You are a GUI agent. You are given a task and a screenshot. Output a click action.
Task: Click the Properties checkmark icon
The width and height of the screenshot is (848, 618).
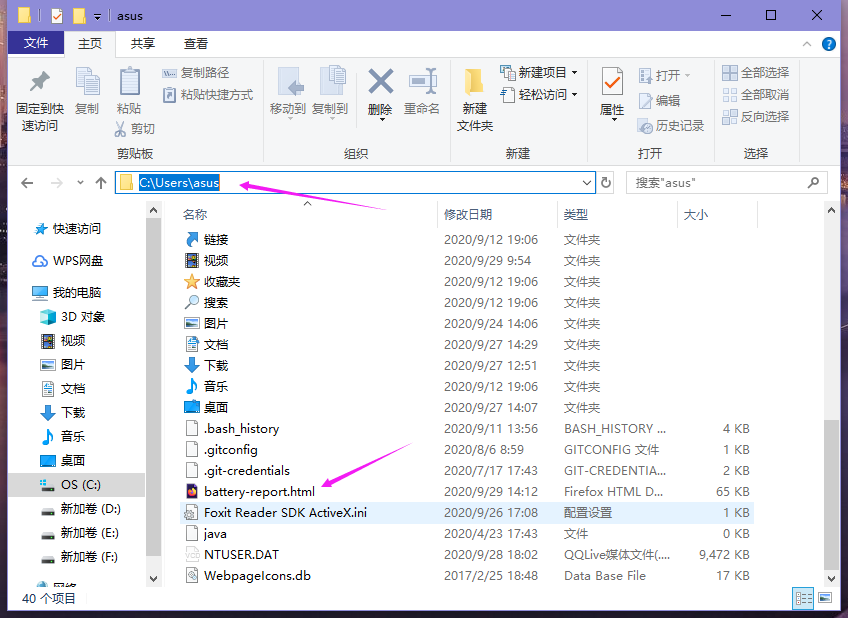[612, 82]
